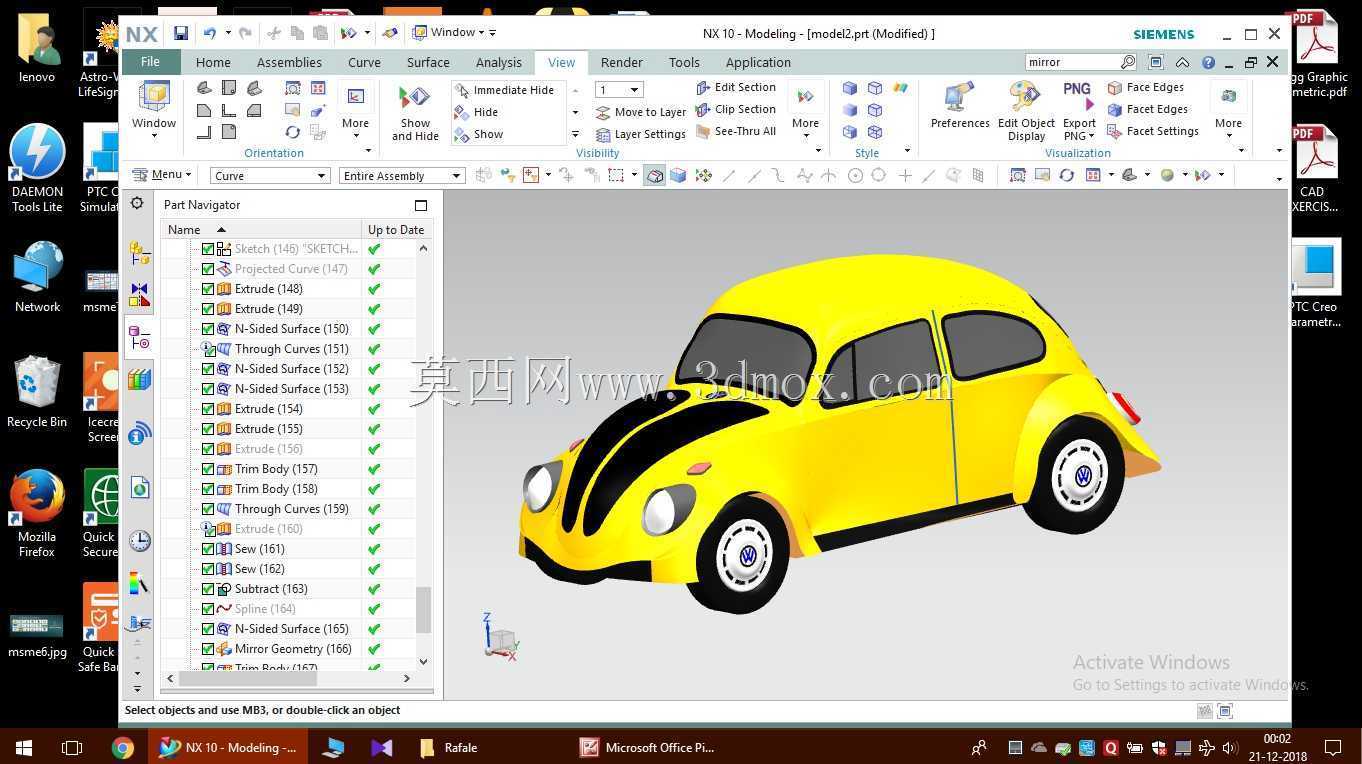Click the Window ribbon button icon
Viewport: 1362px width, 764px height.
[154, 97]
